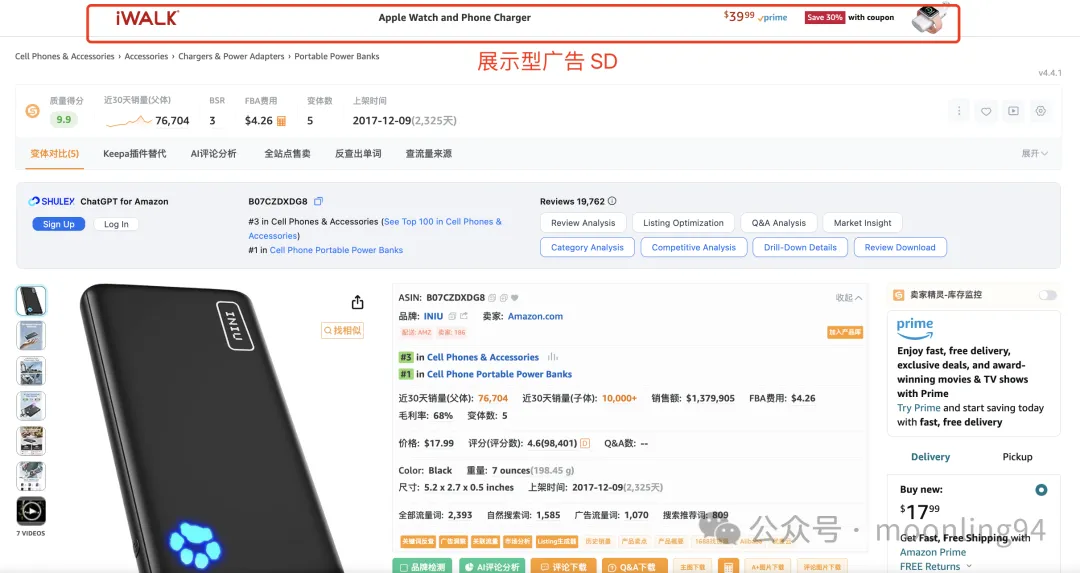
Task: Open Market Insight
Action: 862,222
